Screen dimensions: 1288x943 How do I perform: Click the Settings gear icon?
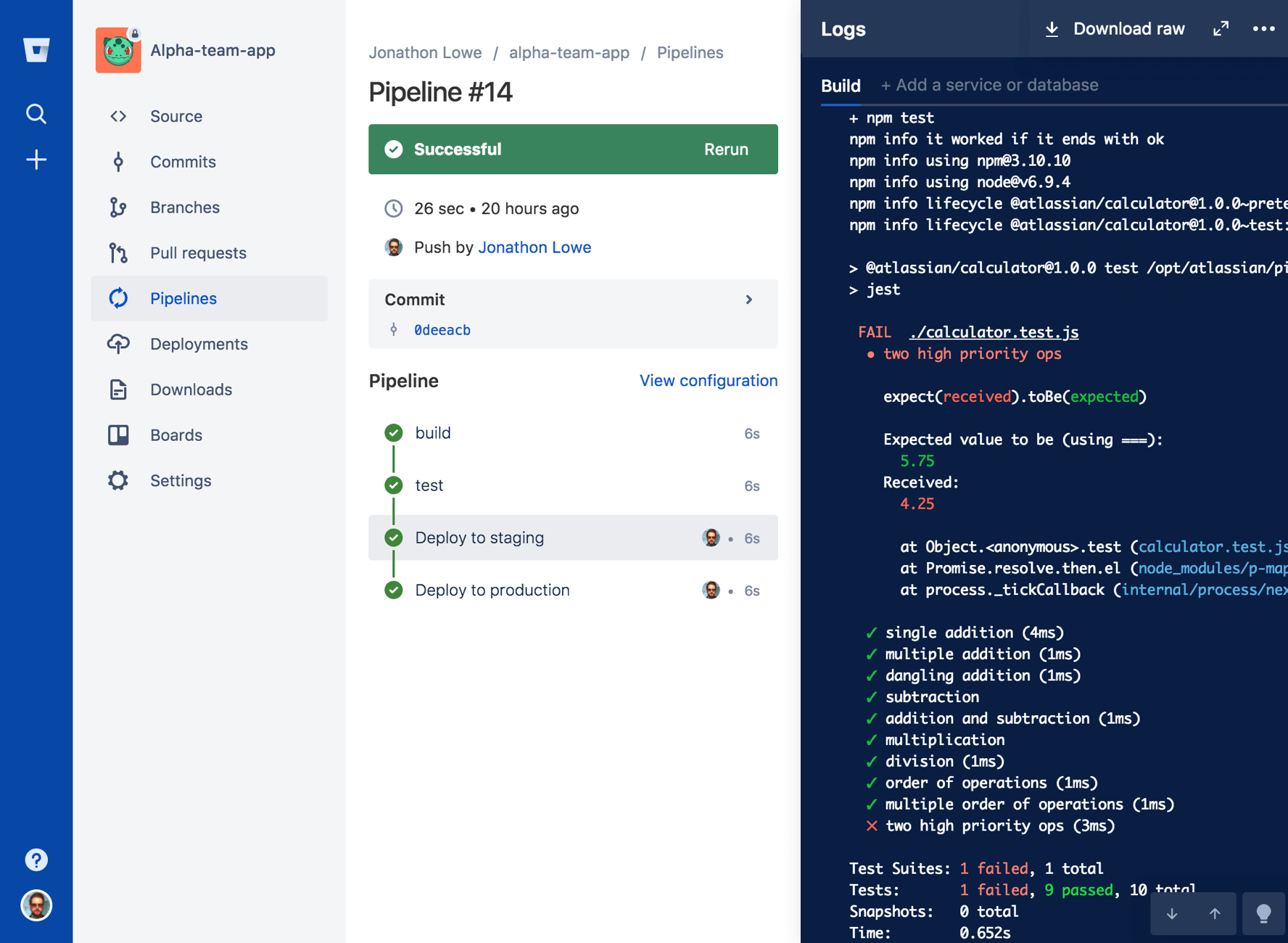(x=118, y=481)
